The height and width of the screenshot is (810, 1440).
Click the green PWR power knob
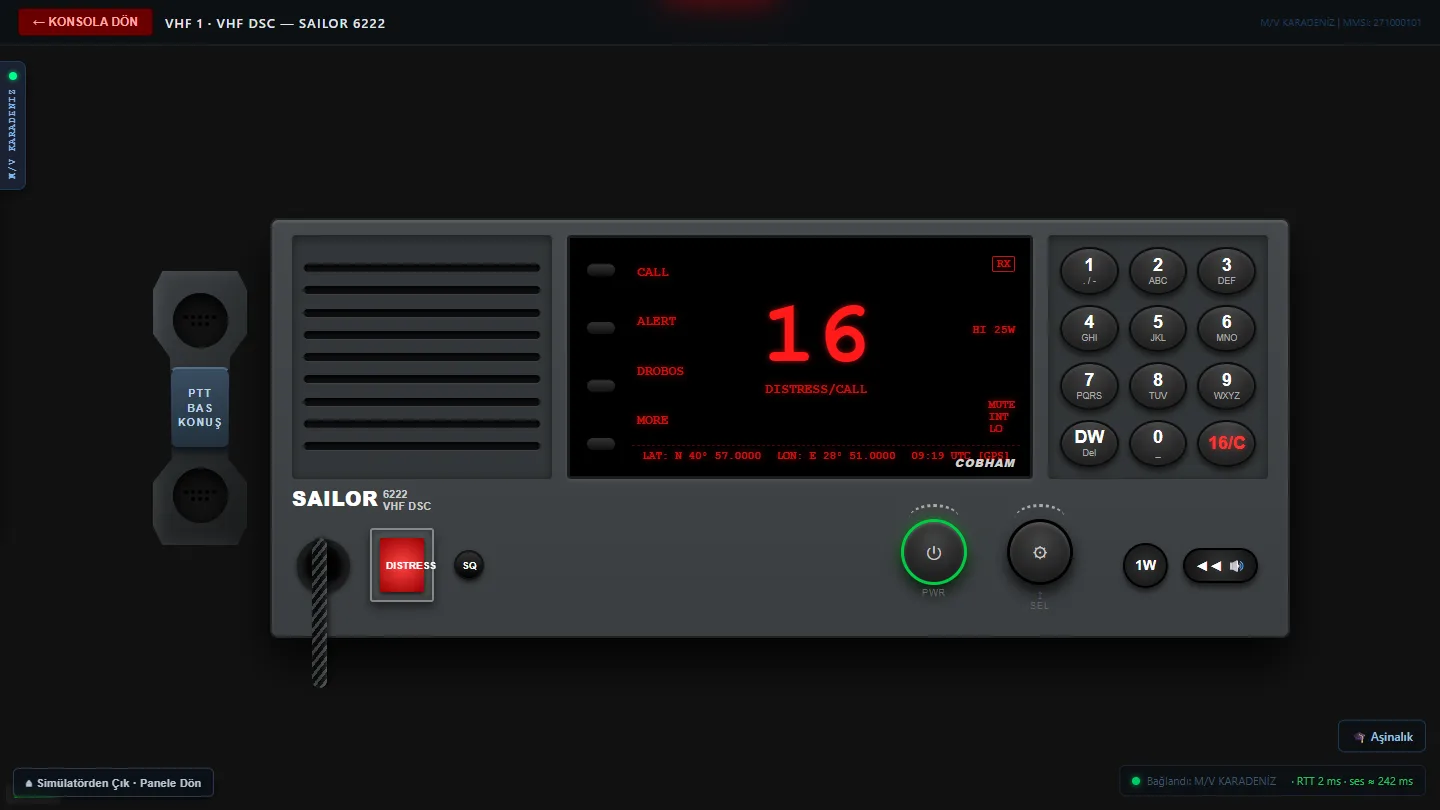coord(934,552)
